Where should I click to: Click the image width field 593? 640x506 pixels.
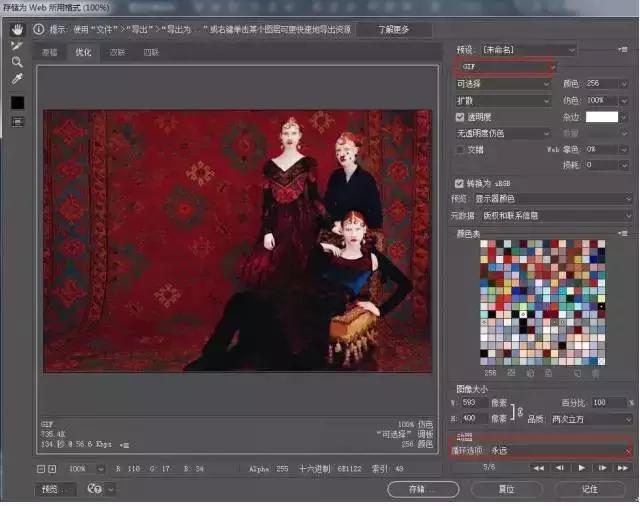click(474, 402)
